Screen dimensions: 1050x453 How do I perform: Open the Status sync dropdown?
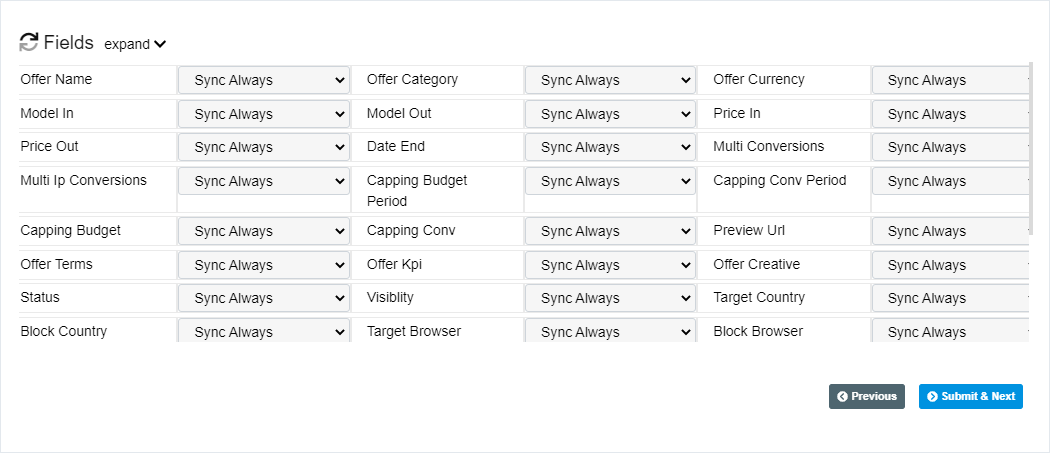[263, 298]
